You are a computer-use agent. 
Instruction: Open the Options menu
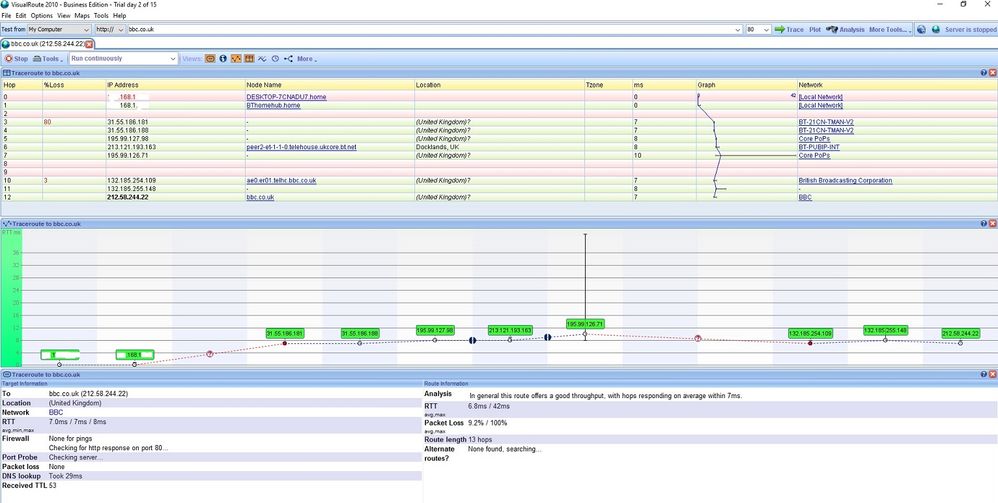point(42,15)
